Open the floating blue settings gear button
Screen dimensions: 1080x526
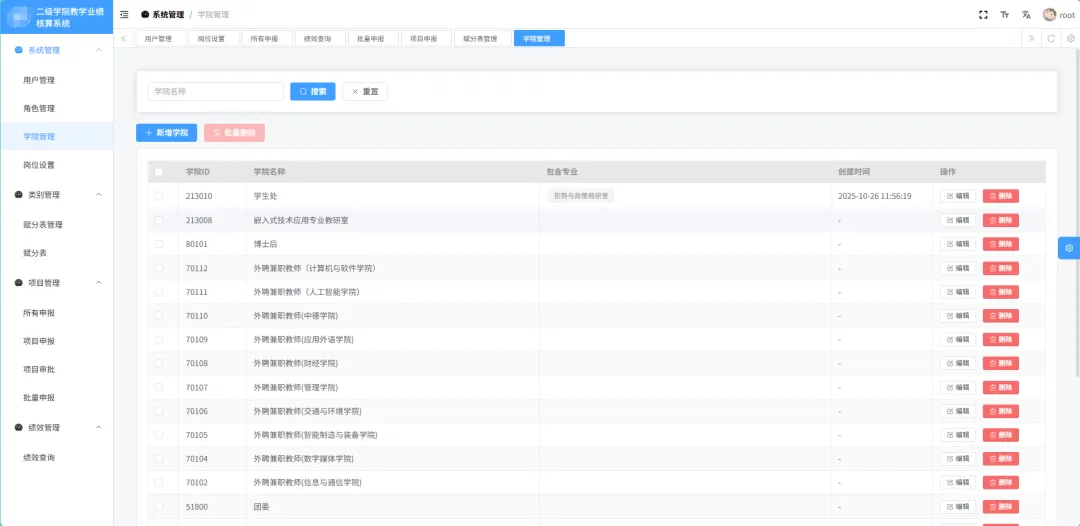pos(1069,248)
